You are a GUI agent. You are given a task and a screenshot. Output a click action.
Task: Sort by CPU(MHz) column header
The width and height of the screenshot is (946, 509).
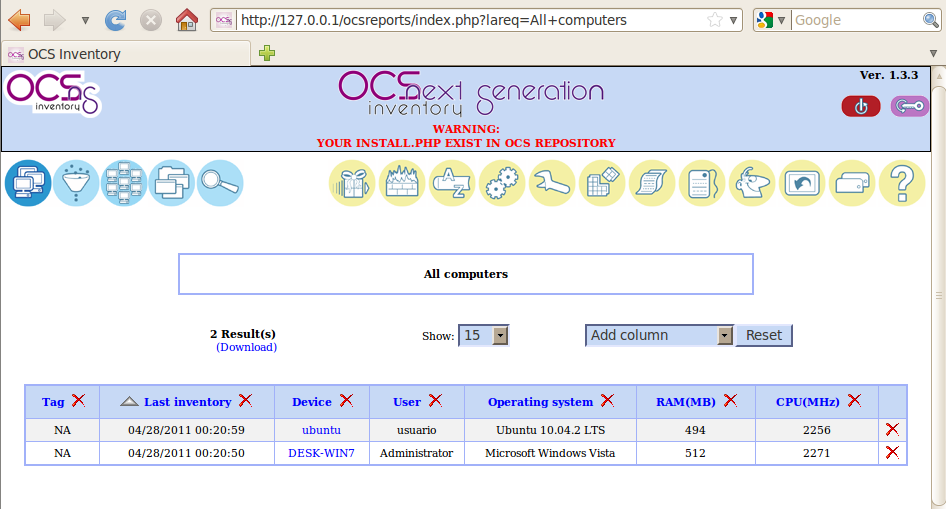tap(808, 402)
